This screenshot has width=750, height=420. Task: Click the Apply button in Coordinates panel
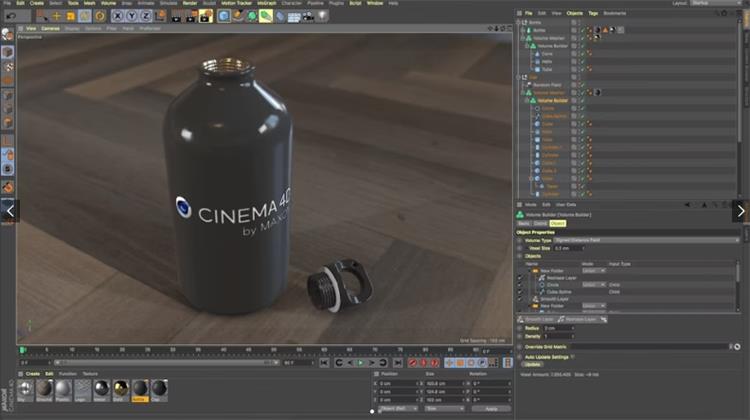489,408
